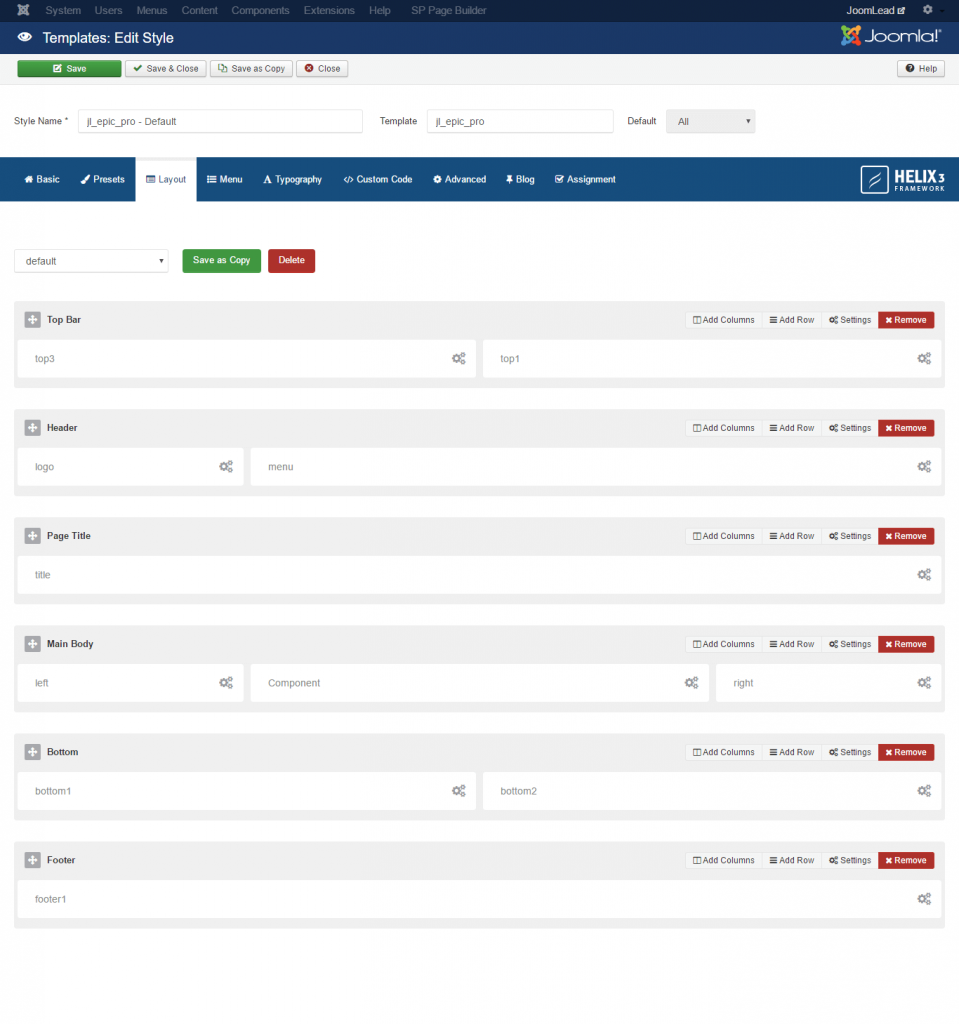959x1024 pixels.
Task: Switch to the Typography tab
Action: coord(292,179)
